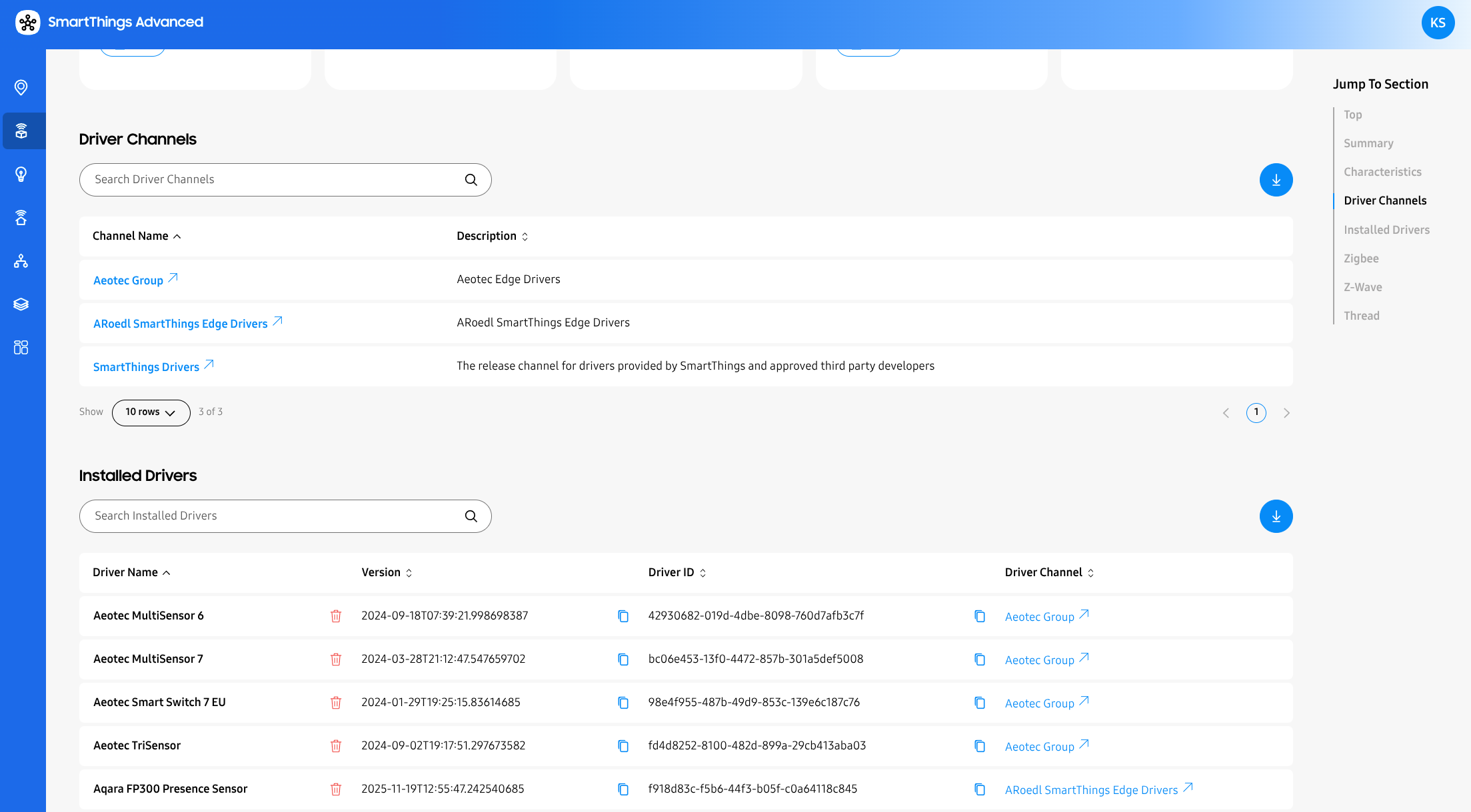1471x812 pixels.
Task: Download the Installed Drivers table
Action: tap(1276, 516)
